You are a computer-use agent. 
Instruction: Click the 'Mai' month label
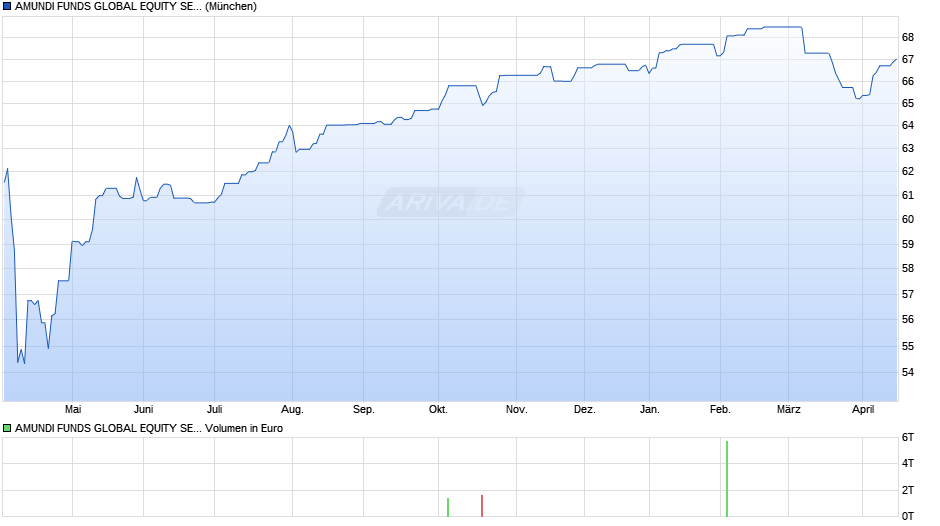[x=73, y=409]
